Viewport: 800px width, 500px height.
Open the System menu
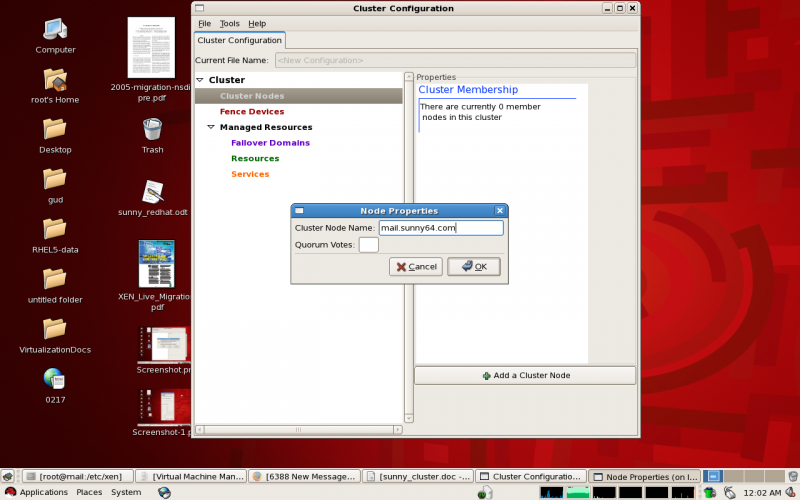[x=126, y=492]
